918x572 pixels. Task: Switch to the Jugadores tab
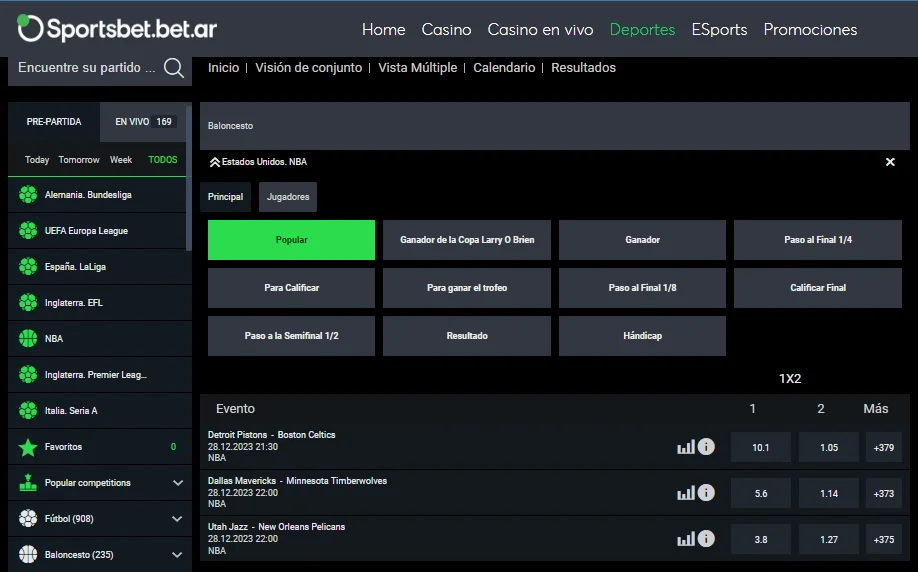(x=288, y=197)
